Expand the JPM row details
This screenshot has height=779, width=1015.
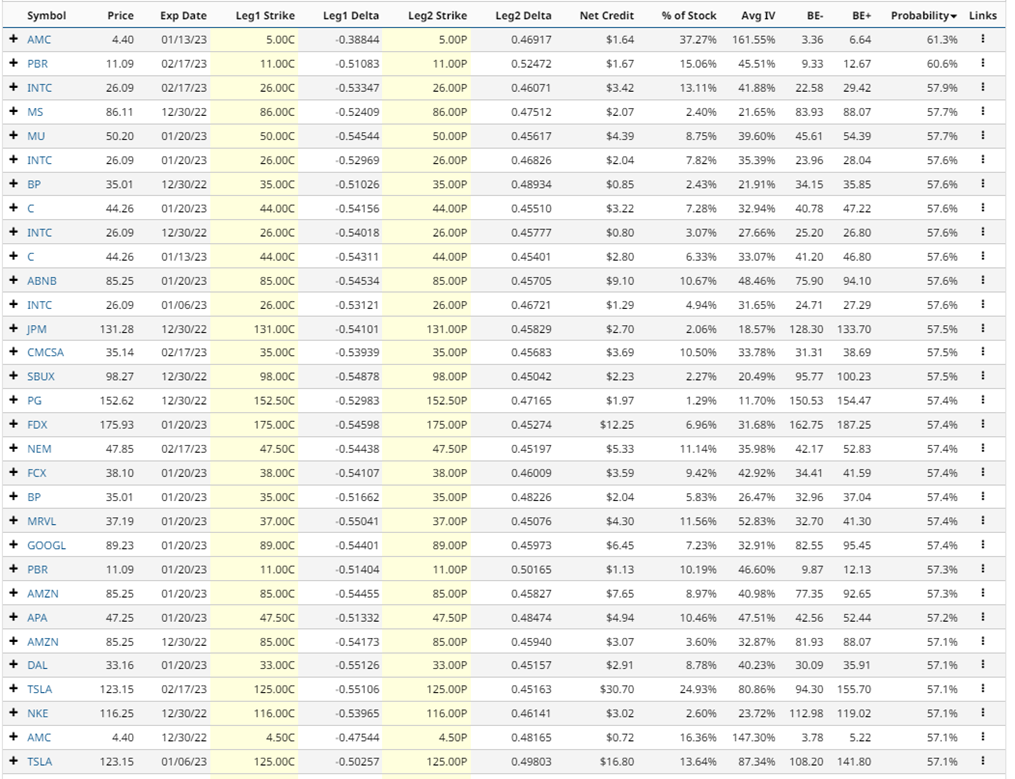(x=14, y=328)
